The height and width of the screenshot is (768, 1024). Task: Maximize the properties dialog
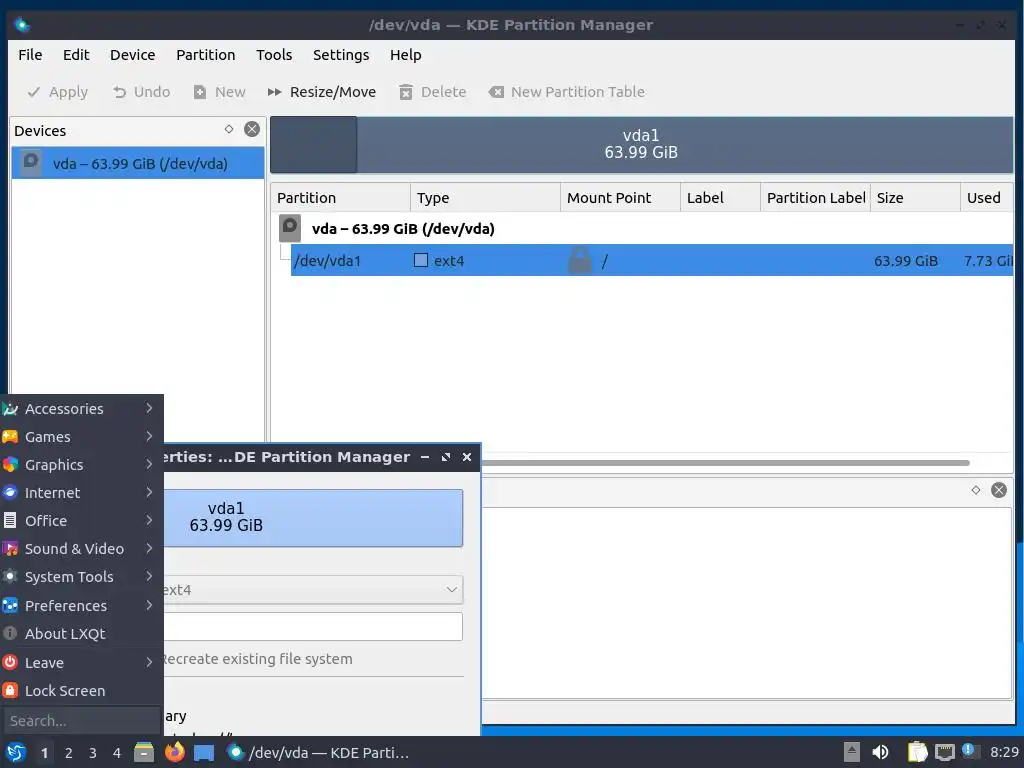coord(445,457)
